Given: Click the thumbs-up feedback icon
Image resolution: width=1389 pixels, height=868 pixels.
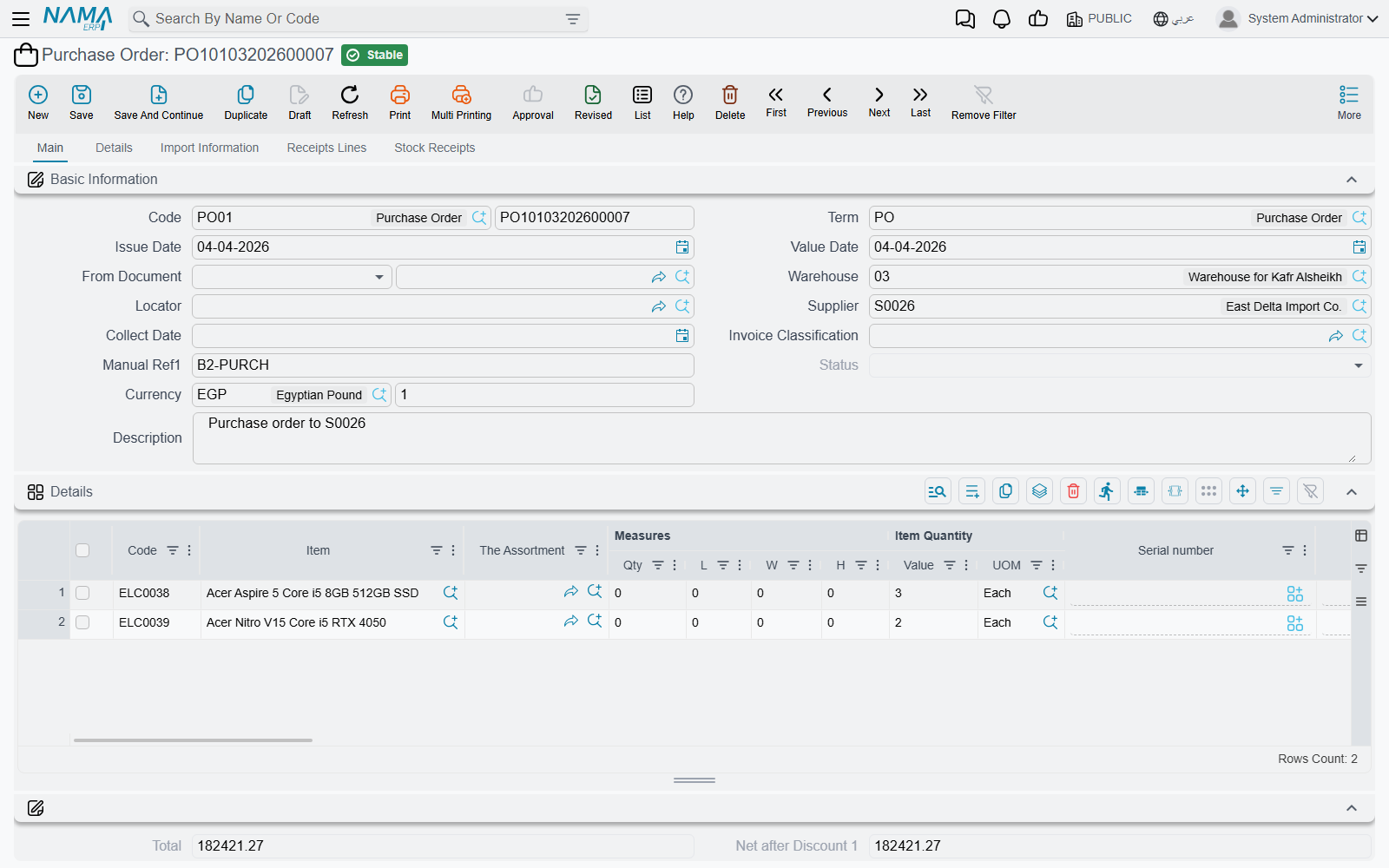Looking at the screenshot, I should pos(1038,19).
